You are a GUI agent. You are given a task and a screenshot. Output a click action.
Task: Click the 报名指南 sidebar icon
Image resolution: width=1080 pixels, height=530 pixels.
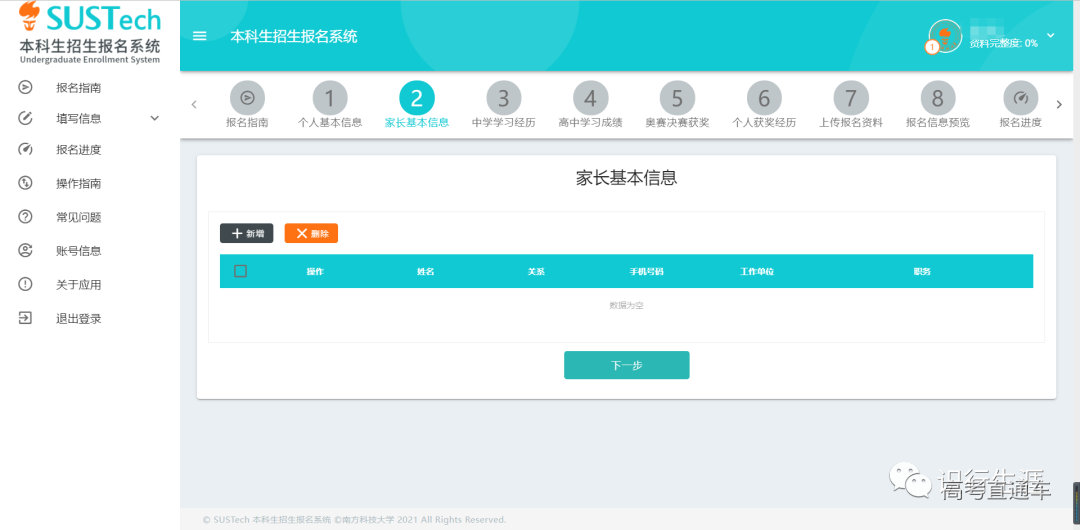pyautogui.click(x=25, y=88)
